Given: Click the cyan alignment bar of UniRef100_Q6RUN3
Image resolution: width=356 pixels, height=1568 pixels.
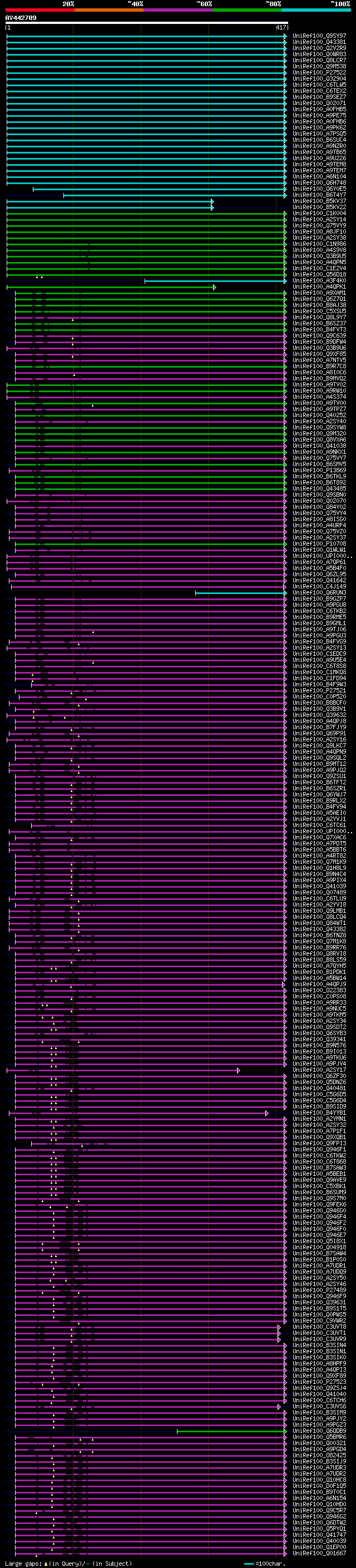Looking at the screenshot, I should click(x=241, y=593).
